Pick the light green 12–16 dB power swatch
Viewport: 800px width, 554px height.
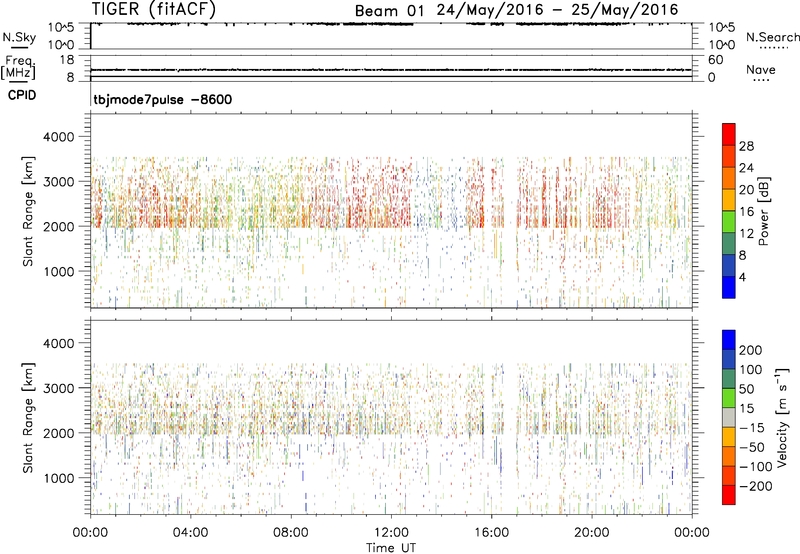coord(729,222)
